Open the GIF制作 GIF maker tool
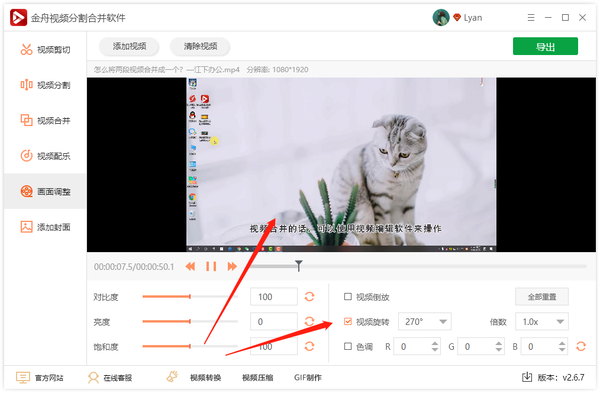The image size is (600, 393). (x=308, y=378)
